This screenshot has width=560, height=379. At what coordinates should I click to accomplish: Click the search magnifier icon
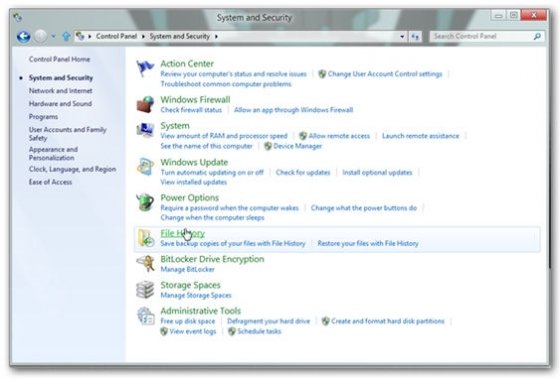point(537,36)
